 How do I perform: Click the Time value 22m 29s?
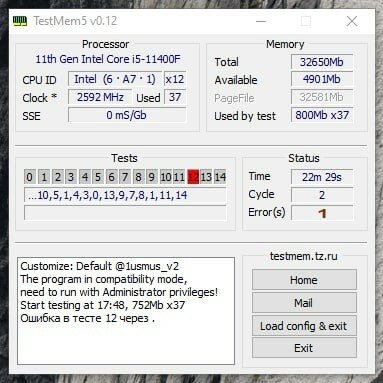pyautogui.click(x=322, y=177)
